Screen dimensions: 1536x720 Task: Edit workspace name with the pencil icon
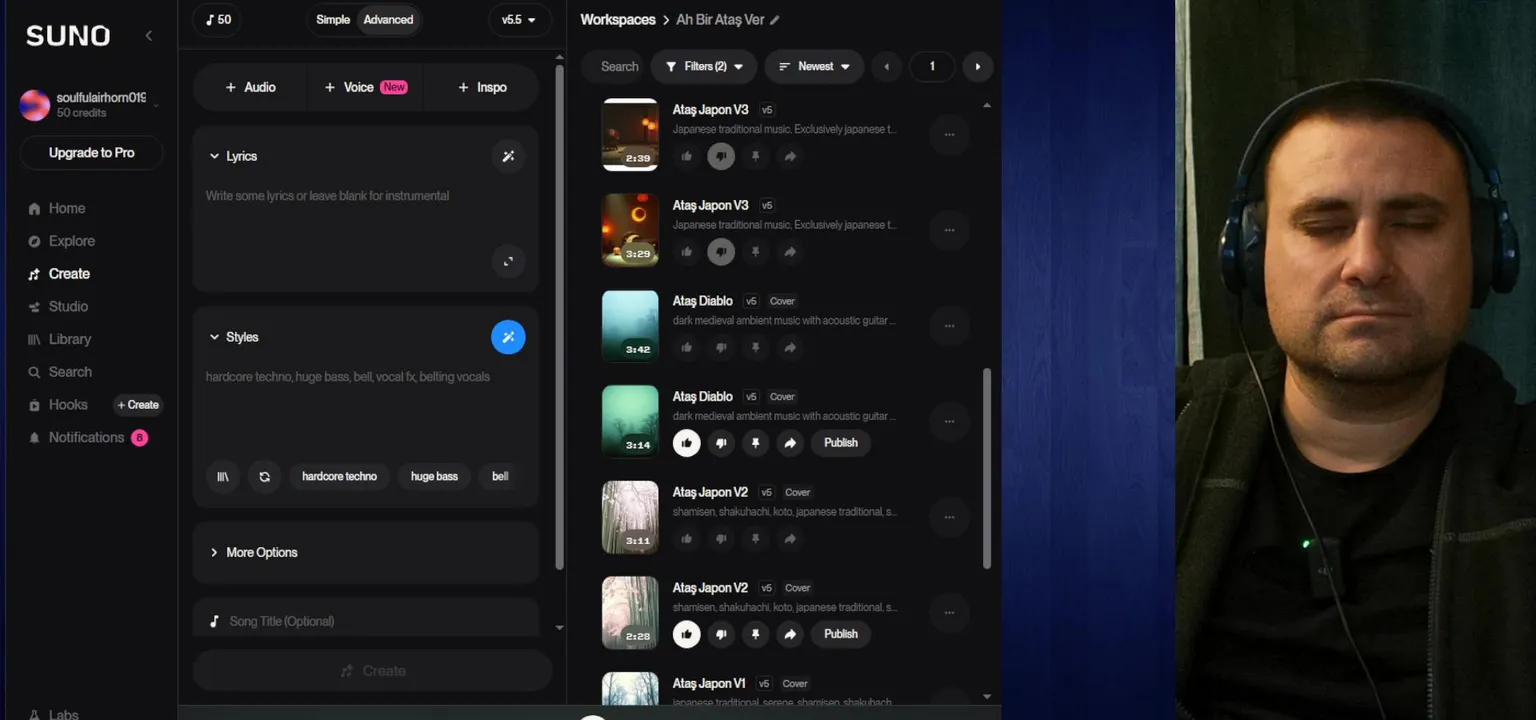775,20
